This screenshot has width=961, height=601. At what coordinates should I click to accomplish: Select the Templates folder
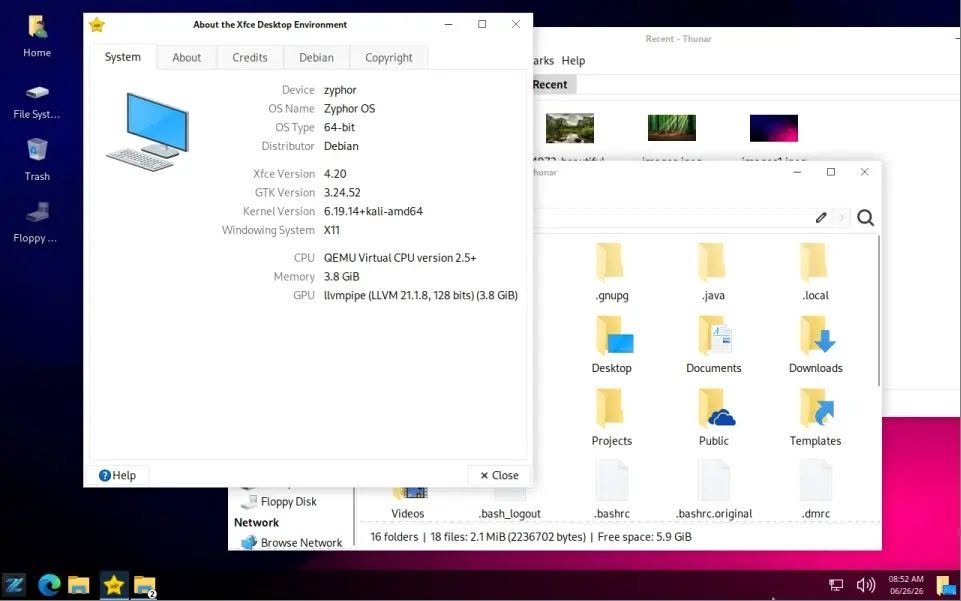point(815,417)
